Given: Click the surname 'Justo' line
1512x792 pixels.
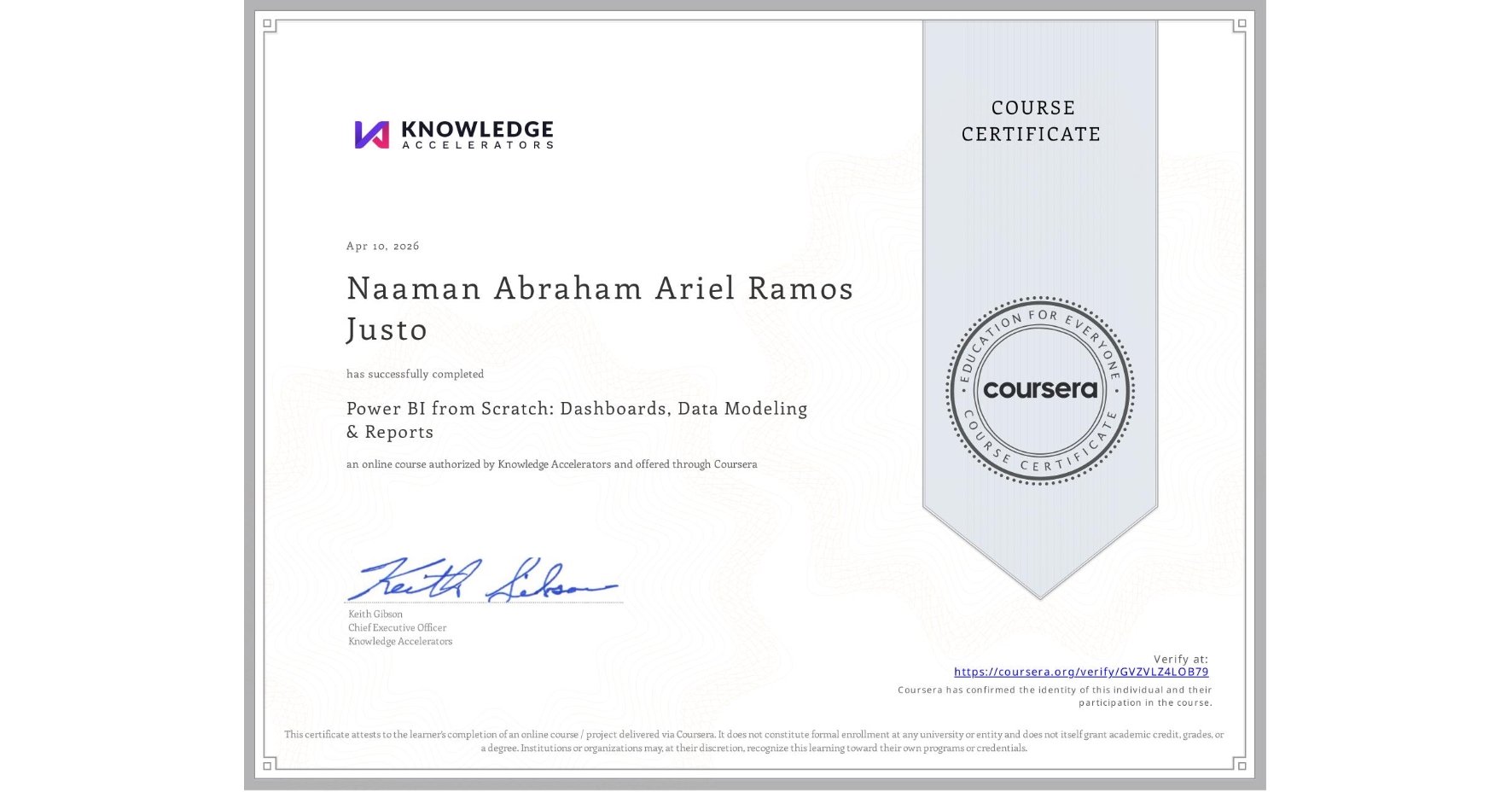Looking at the screenshot, I should [x=387, y=329].
